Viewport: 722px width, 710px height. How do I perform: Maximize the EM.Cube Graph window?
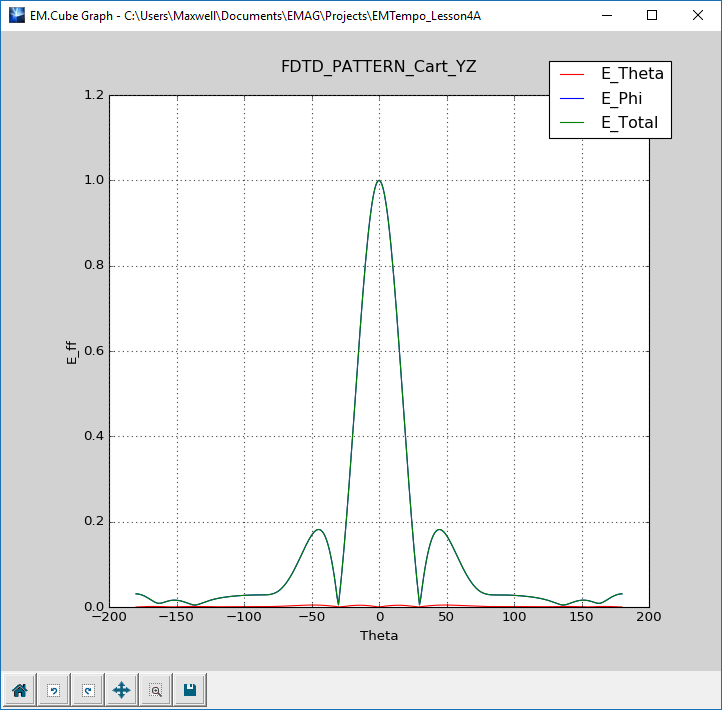tap(652, 15)
